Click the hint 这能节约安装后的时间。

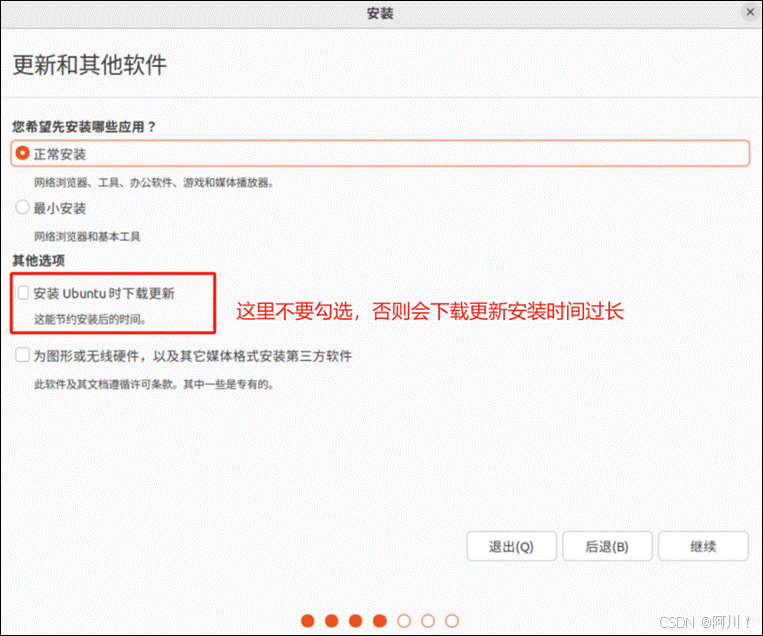[91, 319]
